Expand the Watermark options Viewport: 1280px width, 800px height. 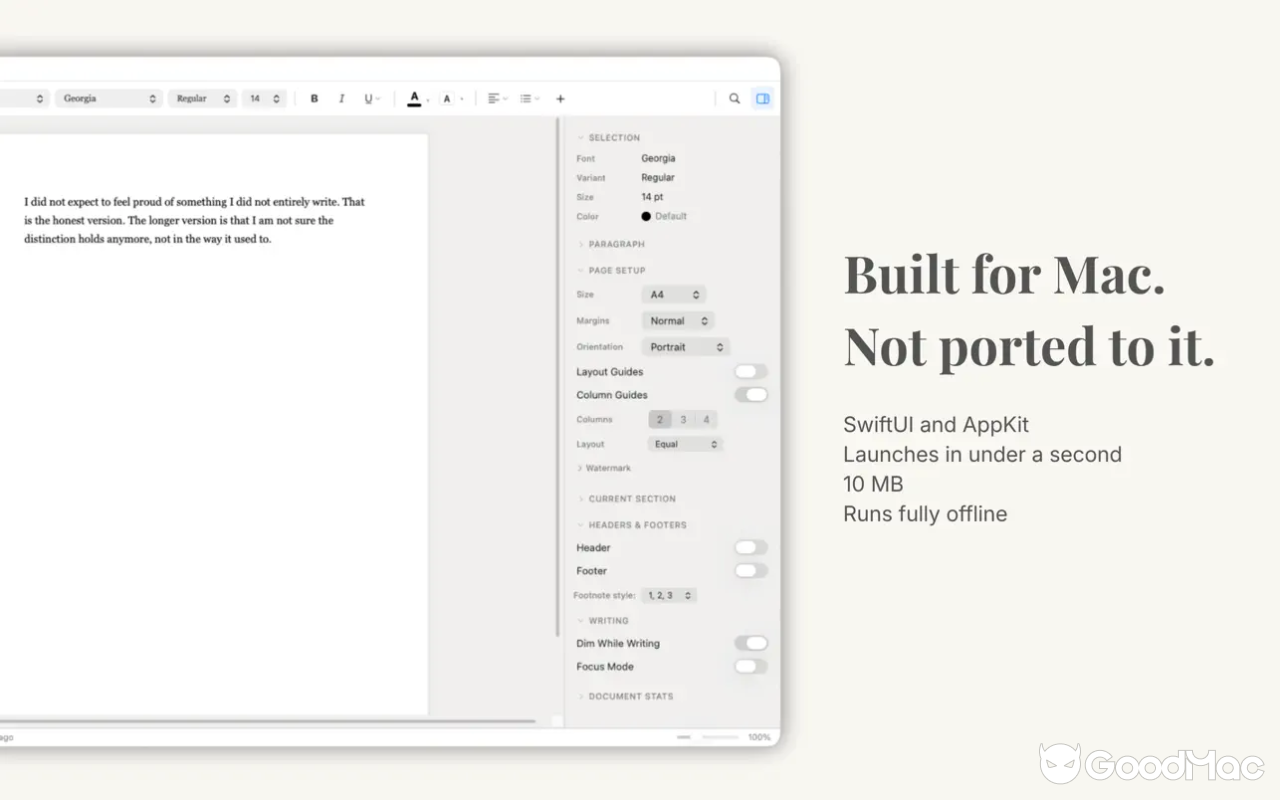tap(604, 468)
